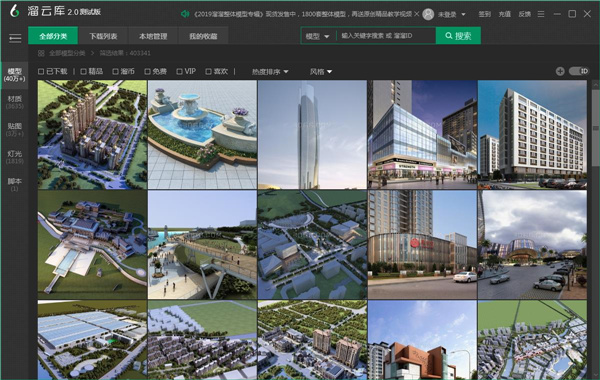Dismiss the announcement banner with the X
This screenshot has width=600, height=380.
pos(416,14)
